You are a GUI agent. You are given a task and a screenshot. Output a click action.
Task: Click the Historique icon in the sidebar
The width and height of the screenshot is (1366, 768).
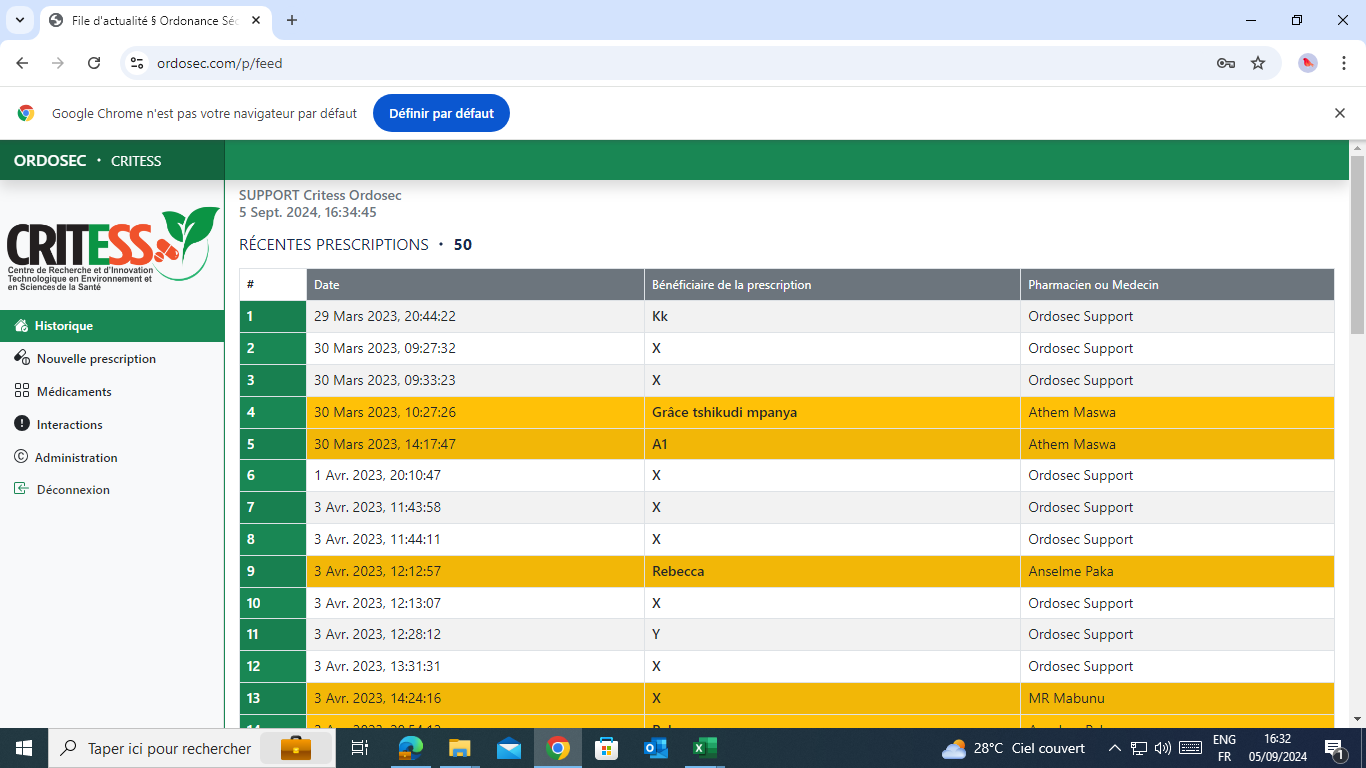[21, 326]
